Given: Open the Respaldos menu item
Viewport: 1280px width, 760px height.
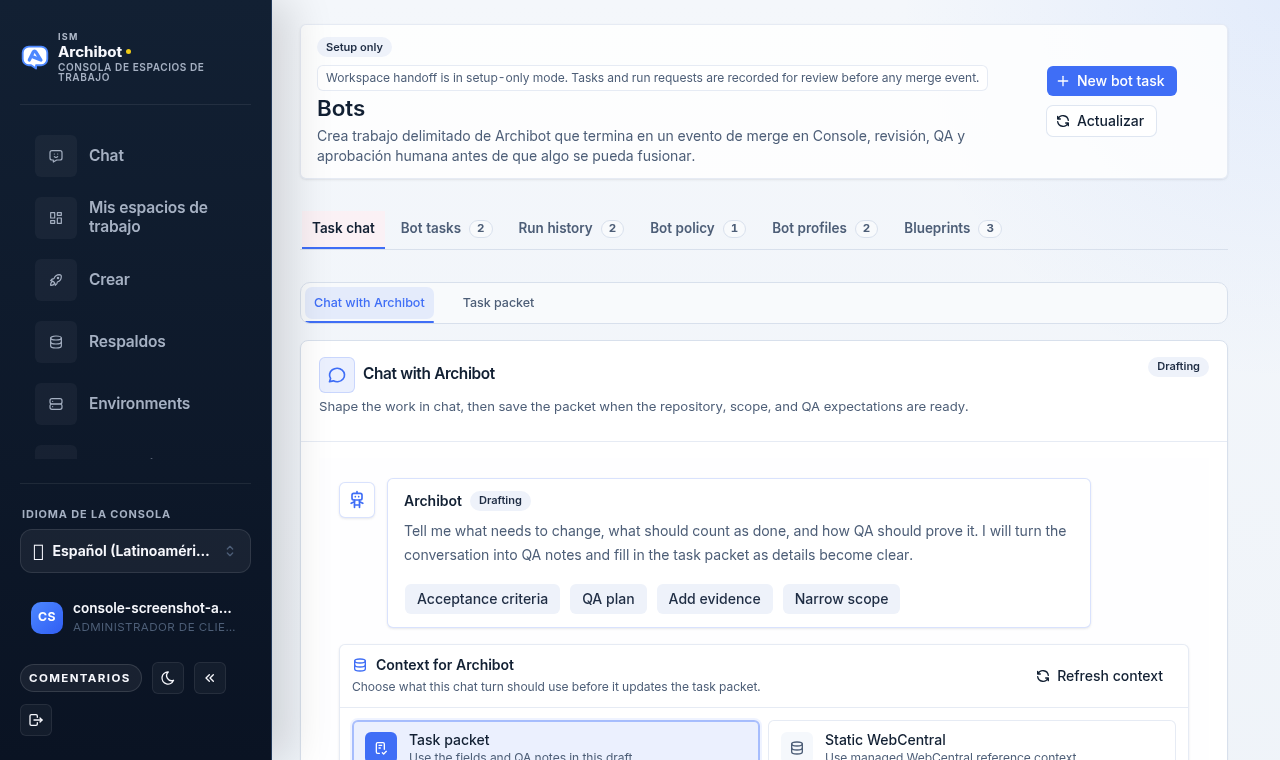Looking at the screenshot, I should pos(135,342).
